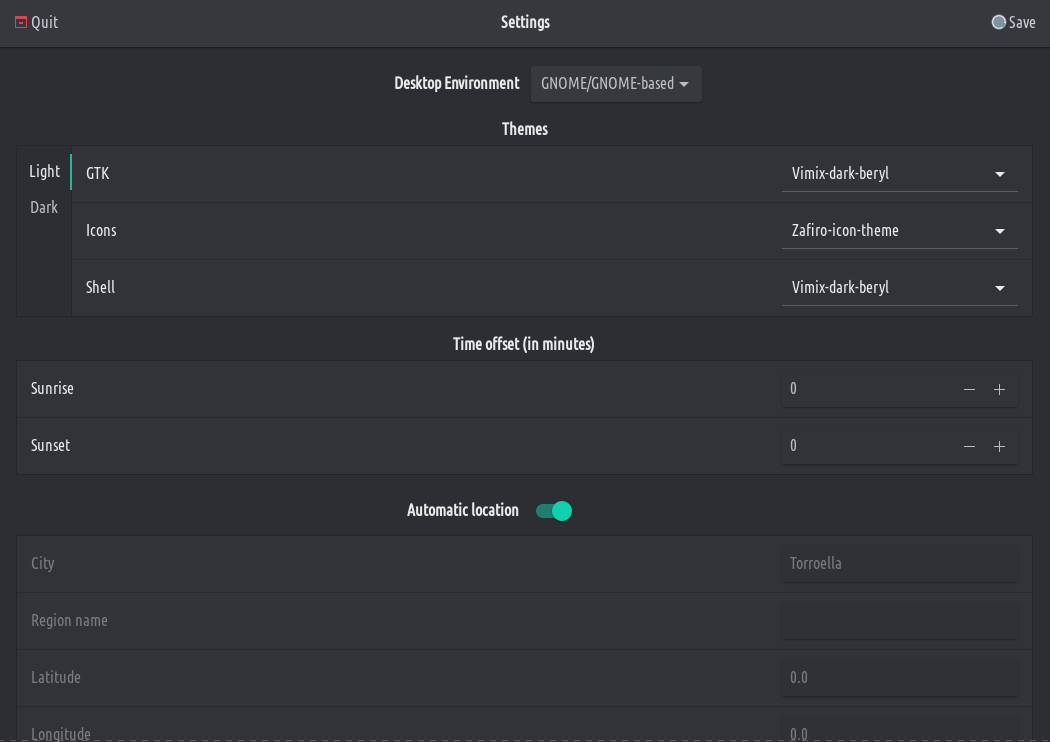
Task: Expand the Icons theme combo box
Action: (x=899, y=231)
